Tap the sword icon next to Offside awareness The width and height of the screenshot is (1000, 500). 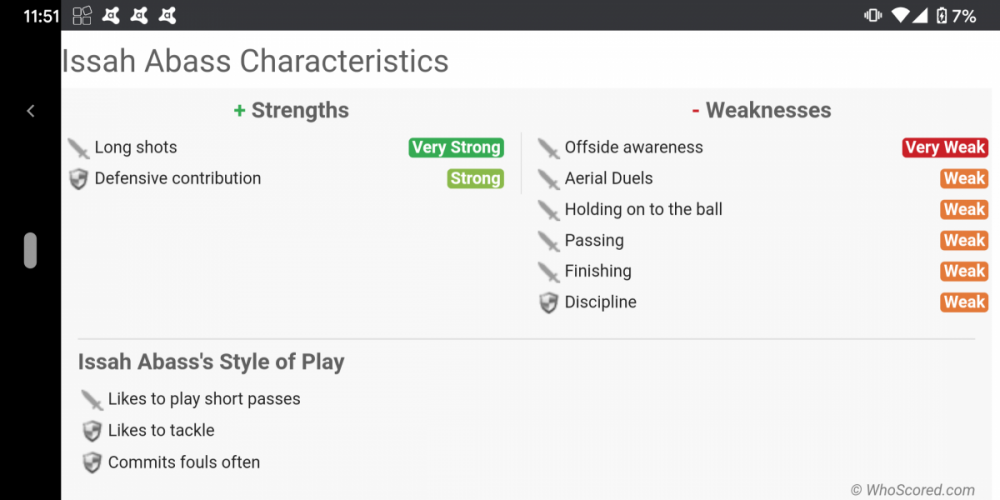pos(548,148)
